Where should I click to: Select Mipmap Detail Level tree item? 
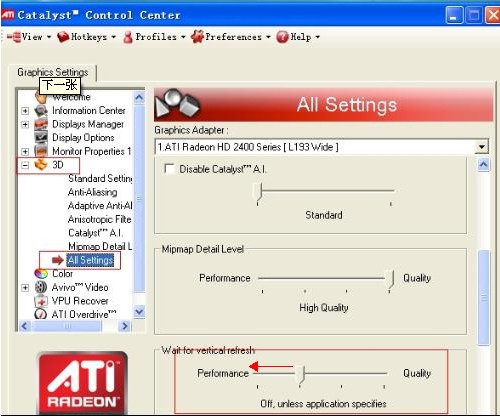click(100, 246)
